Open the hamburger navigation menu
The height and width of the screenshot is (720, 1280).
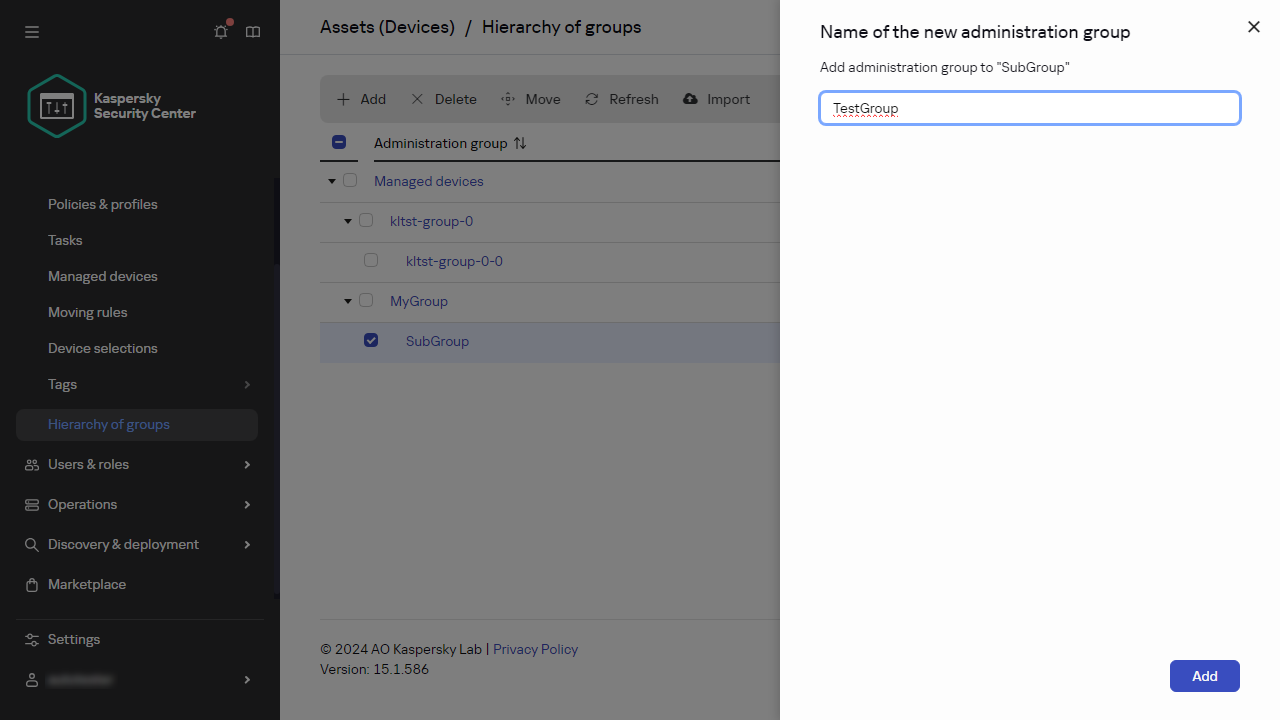pos(32,32)
